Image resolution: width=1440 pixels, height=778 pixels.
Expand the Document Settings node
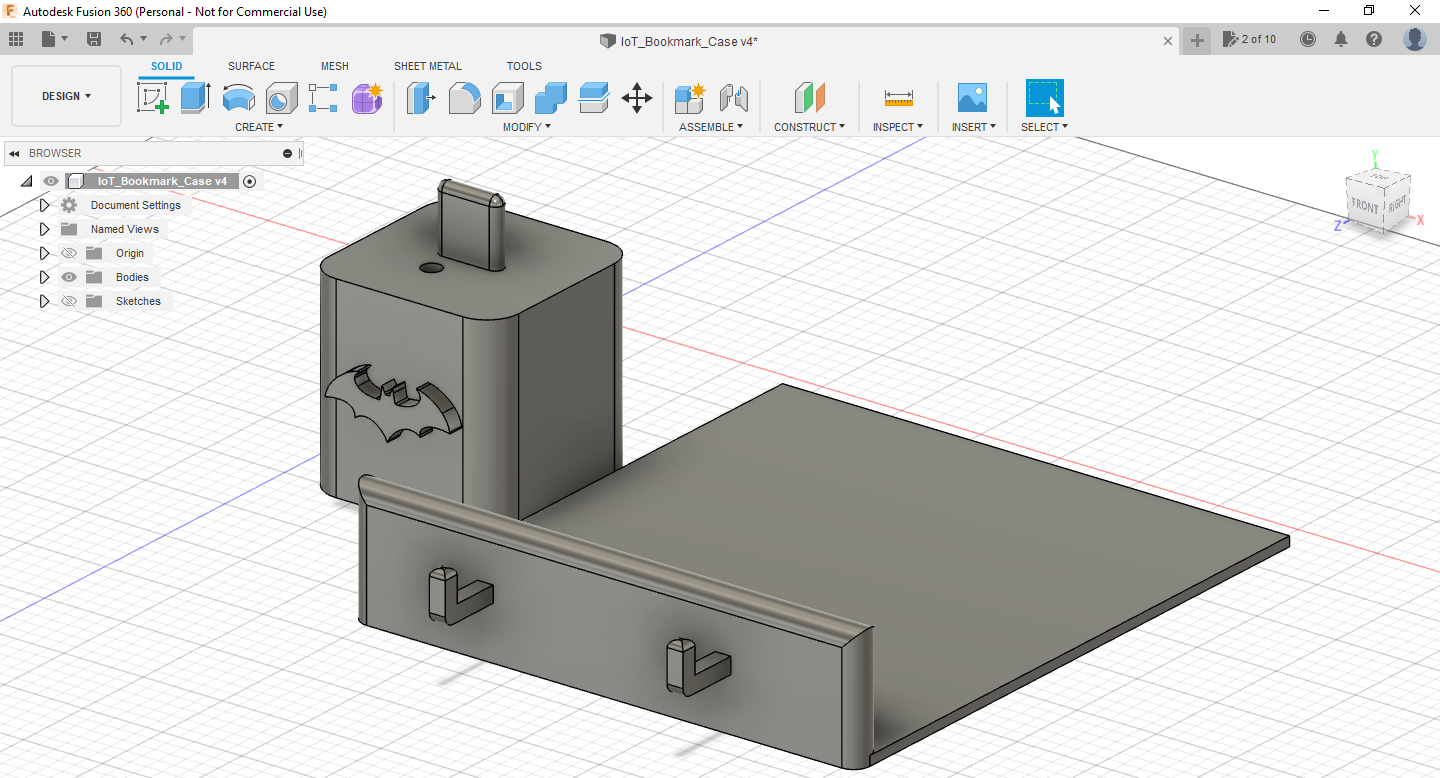tap(44, 204)
